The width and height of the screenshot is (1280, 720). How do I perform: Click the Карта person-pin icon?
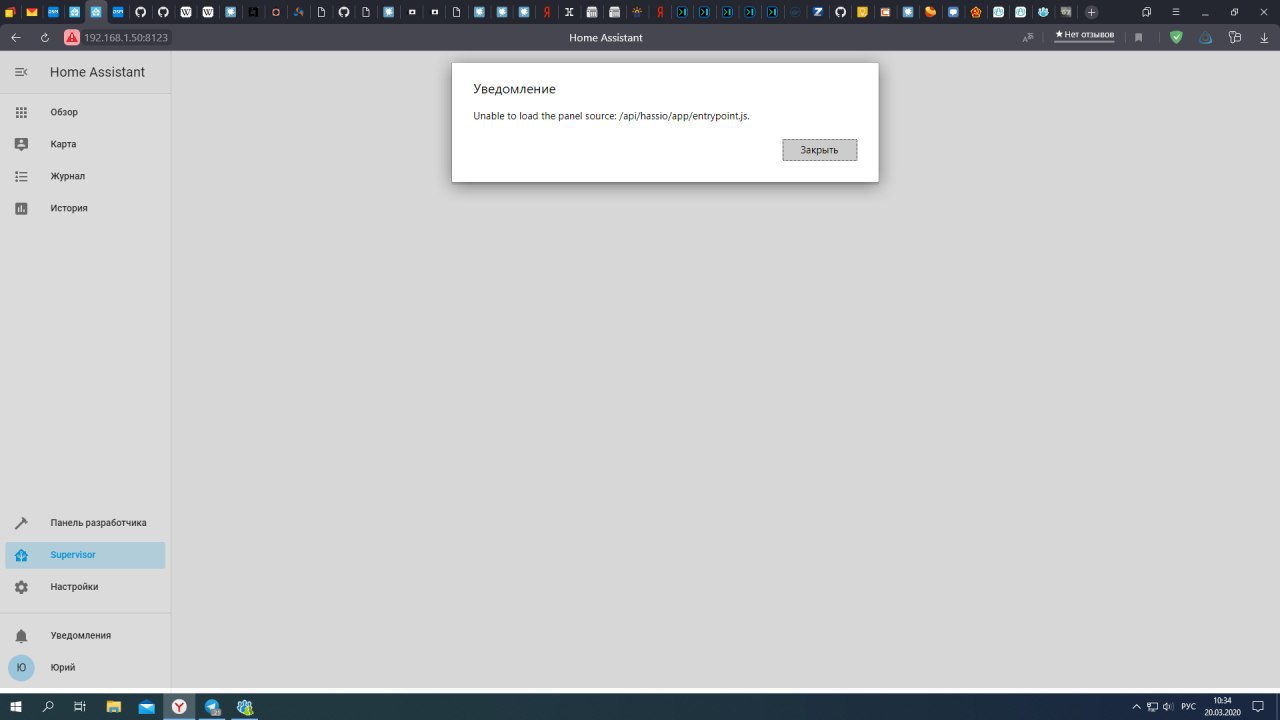[x=21, y=144]
